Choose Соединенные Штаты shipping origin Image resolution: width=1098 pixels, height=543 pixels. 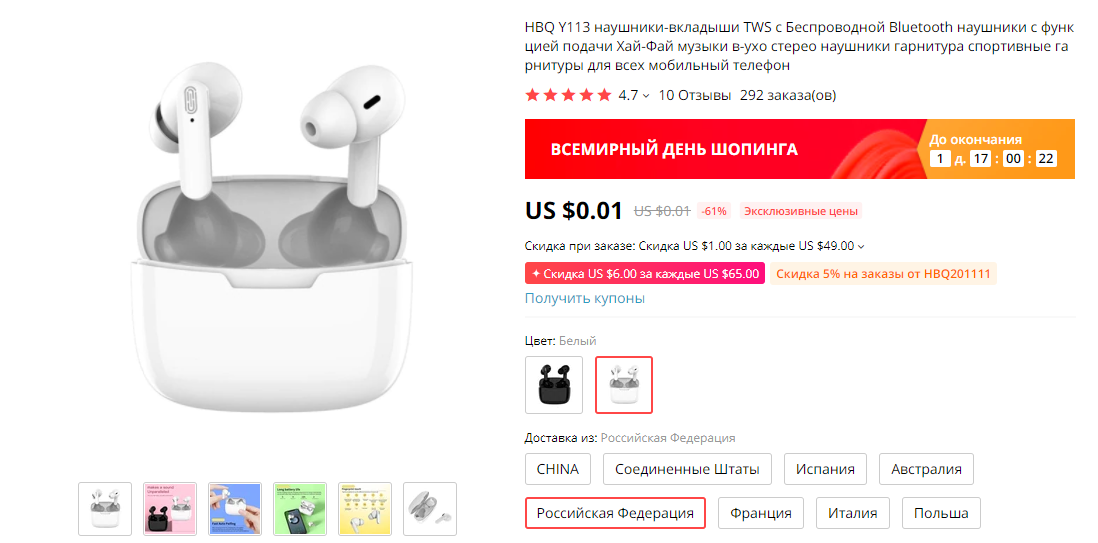[x=687, y=469]
